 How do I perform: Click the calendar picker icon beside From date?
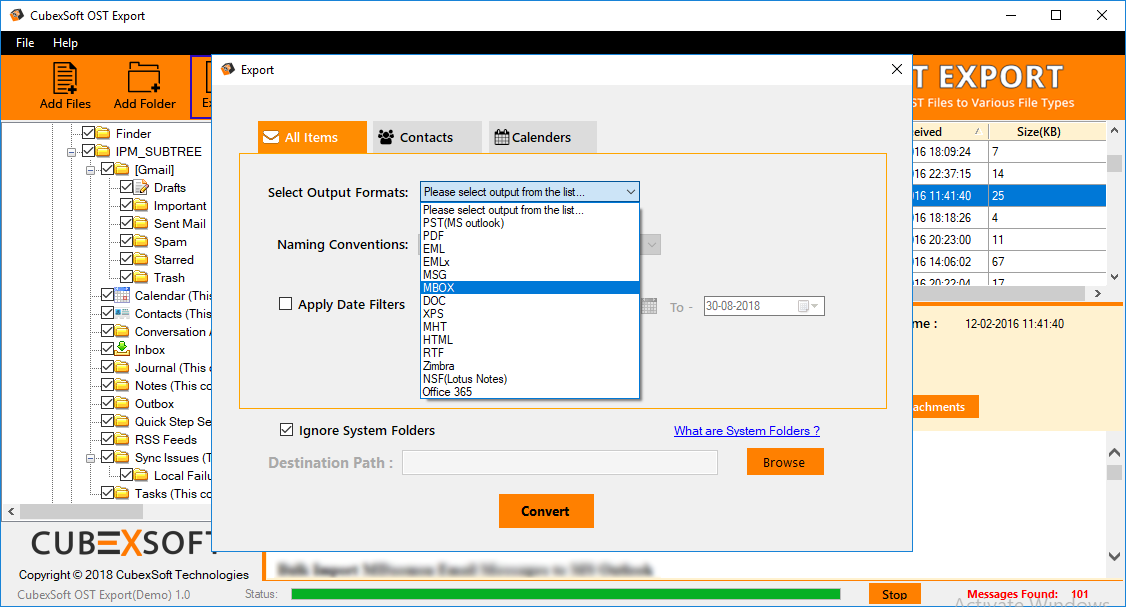[649, 306]
